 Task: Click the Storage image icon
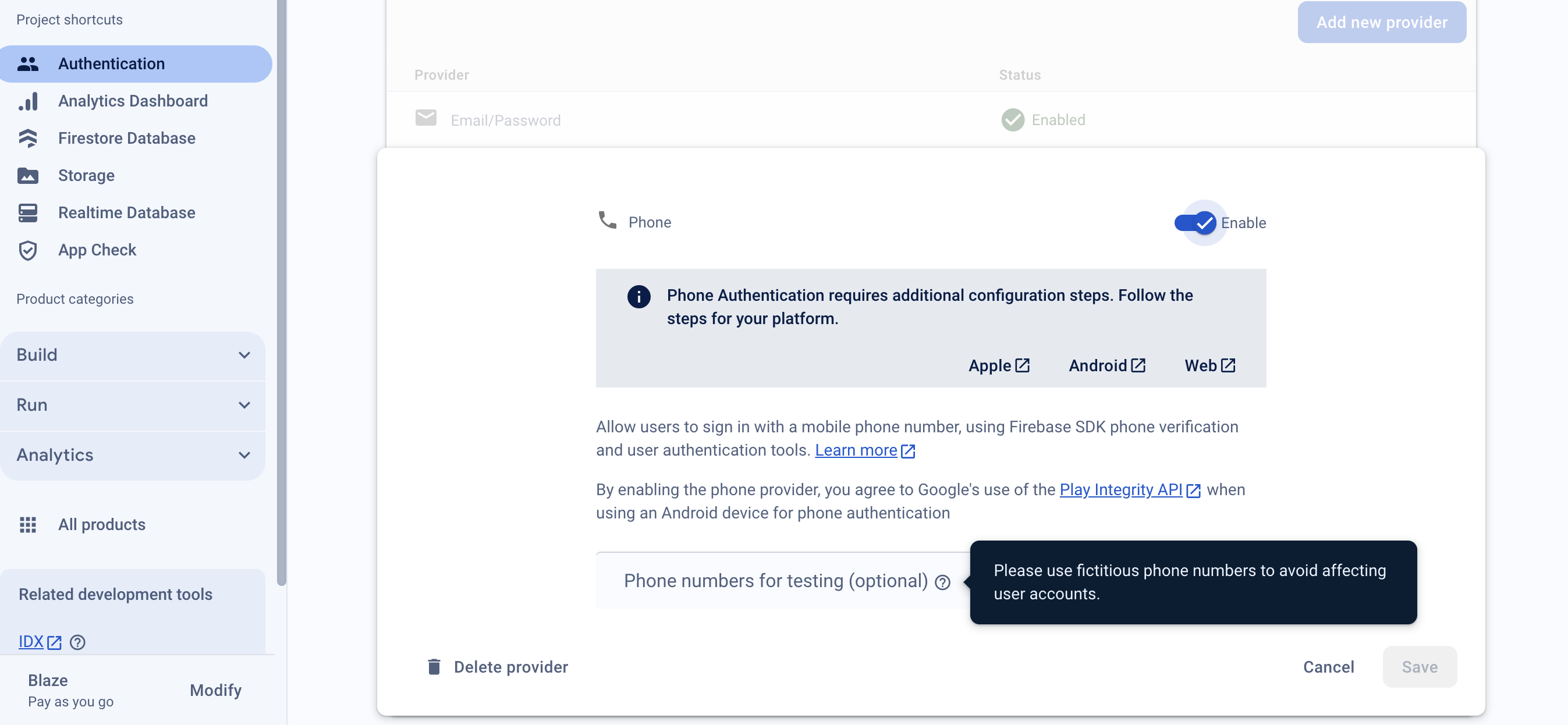[28, 175]
